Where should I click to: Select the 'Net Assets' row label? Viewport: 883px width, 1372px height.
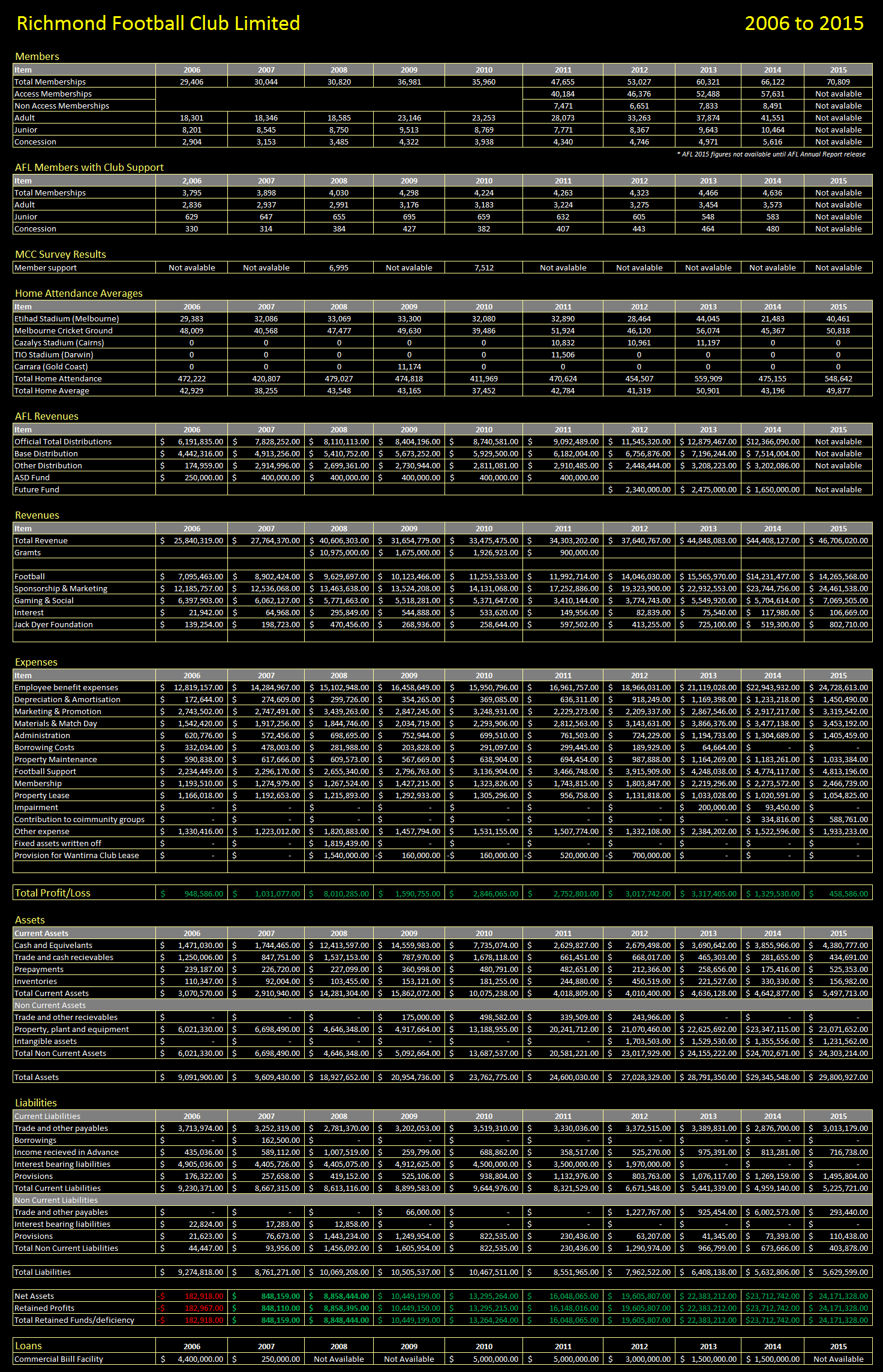coord(34,1296)
